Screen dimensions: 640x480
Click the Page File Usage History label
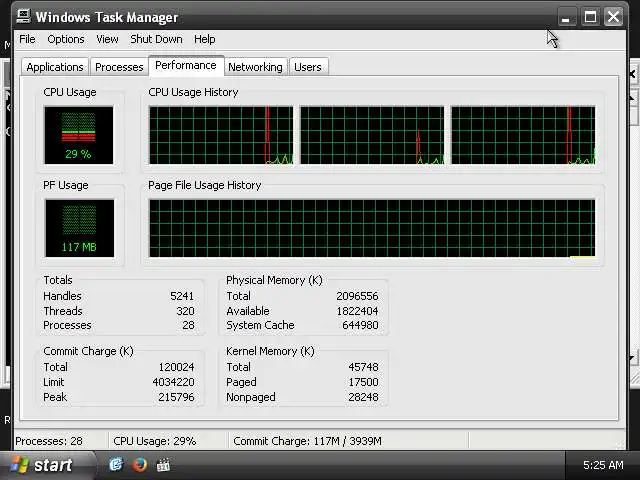click(x=204, y=185)
